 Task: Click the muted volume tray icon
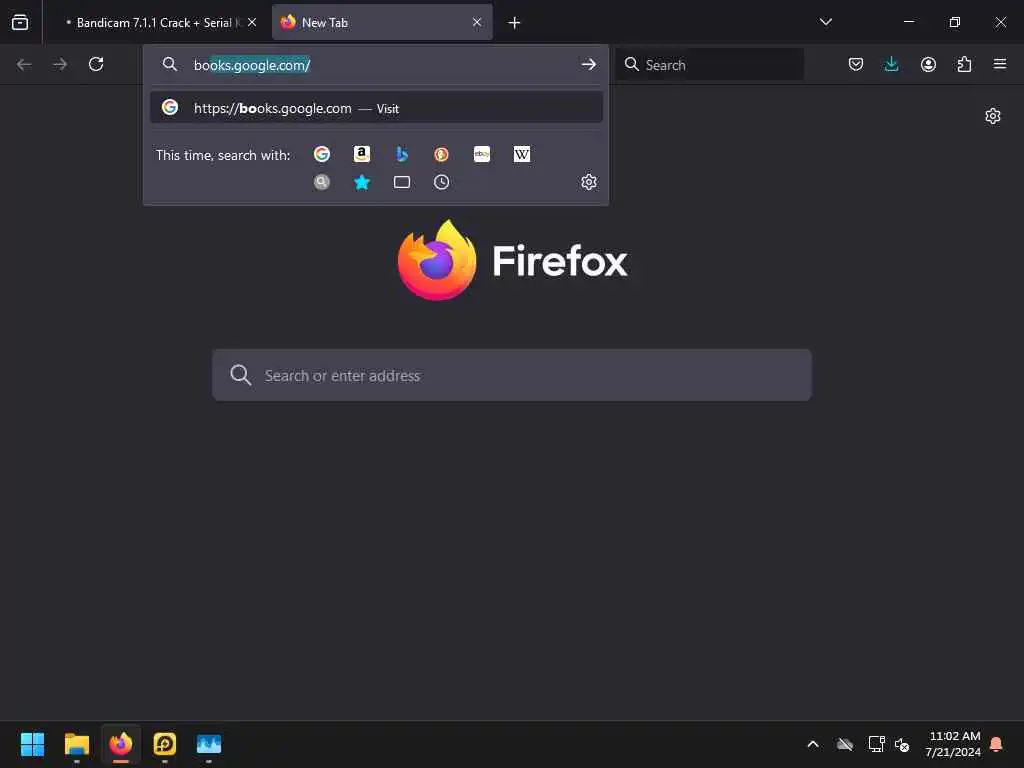point(902,744)
